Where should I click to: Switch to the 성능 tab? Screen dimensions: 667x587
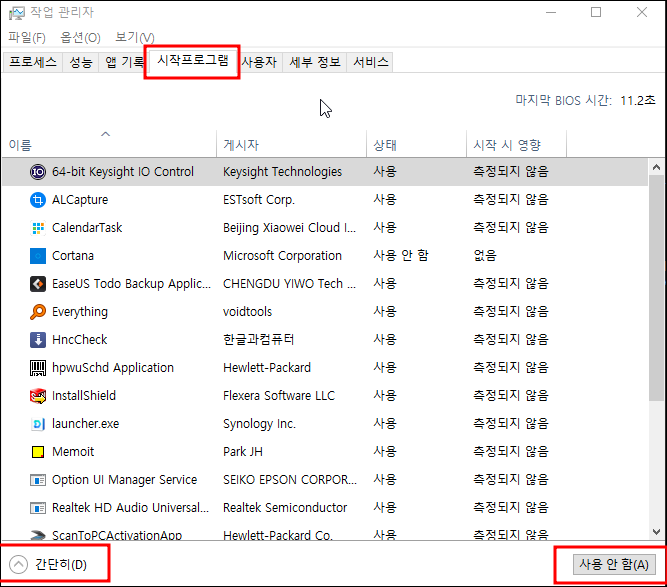[x=81, y=62]
